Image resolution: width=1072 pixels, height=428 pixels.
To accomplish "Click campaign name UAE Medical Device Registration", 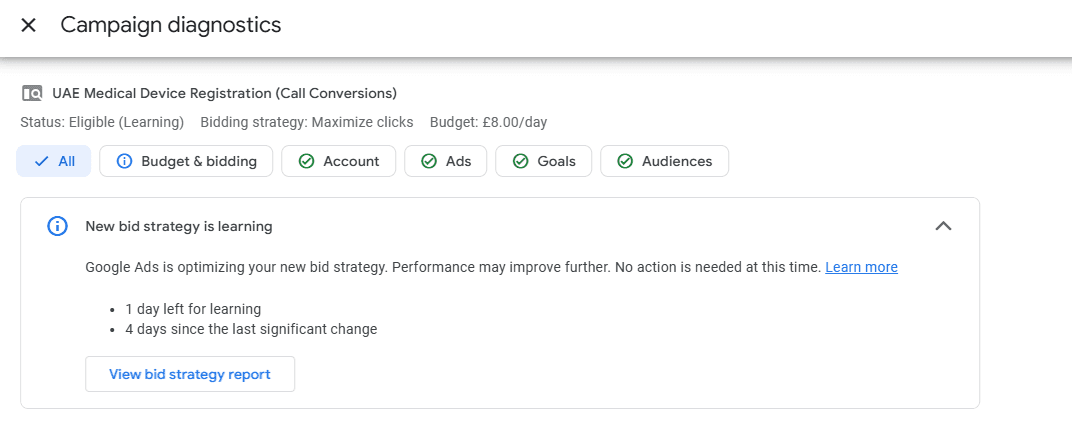I will [225, 93].
